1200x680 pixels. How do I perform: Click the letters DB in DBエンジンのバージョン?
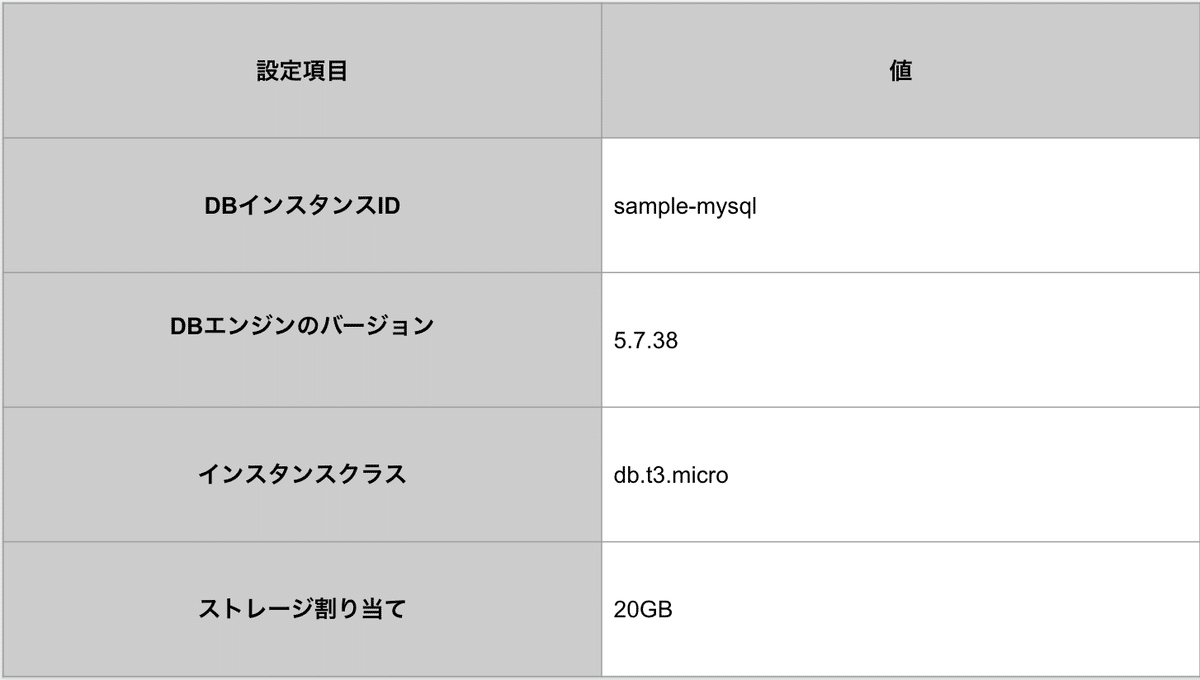tap(187, 326)
